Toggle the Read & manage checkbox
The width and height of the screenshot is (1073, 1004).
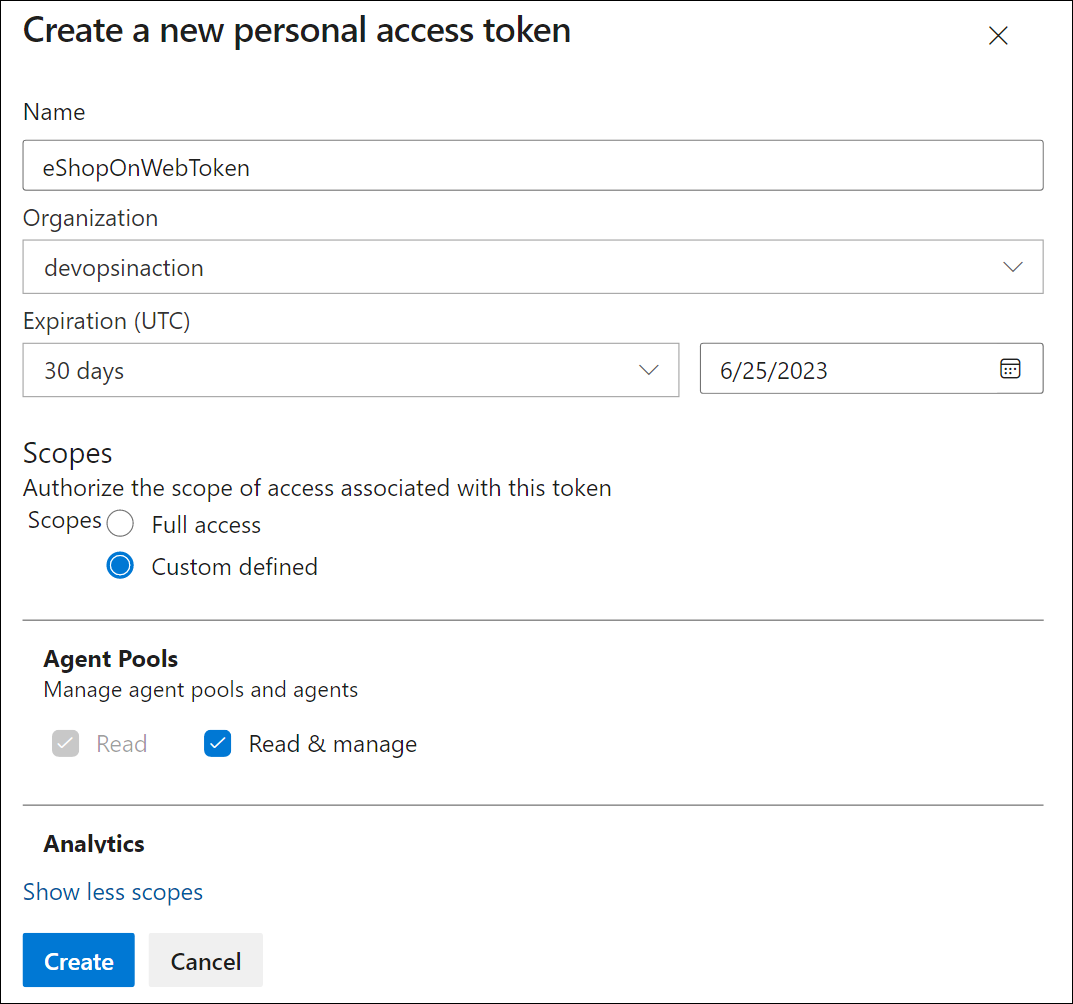(x=218, y=744)
